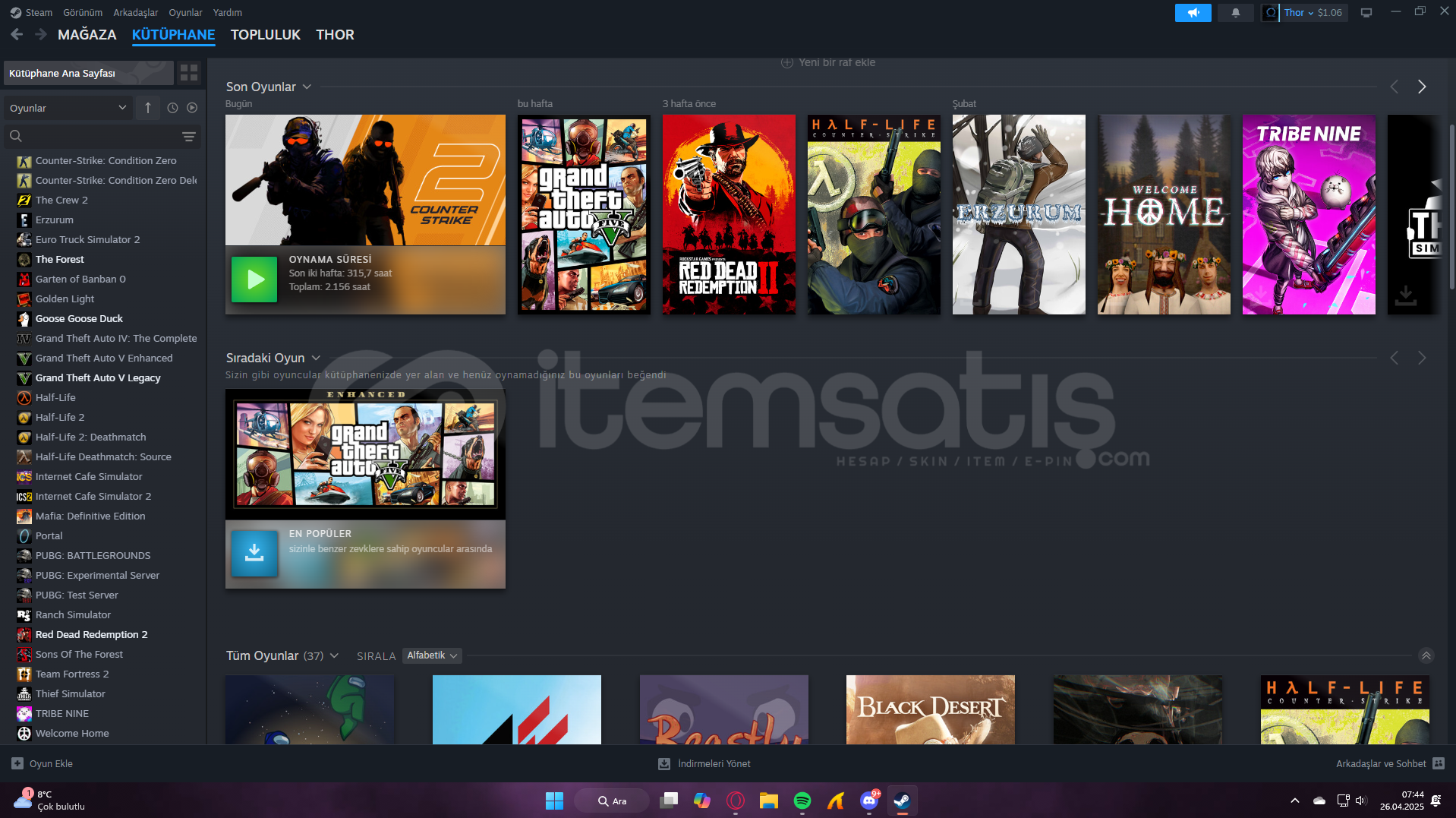Viewport: 1456px width, 818px height.
Task: Click the blue download button for GTA V Enhanced
Action: [254, 554]
